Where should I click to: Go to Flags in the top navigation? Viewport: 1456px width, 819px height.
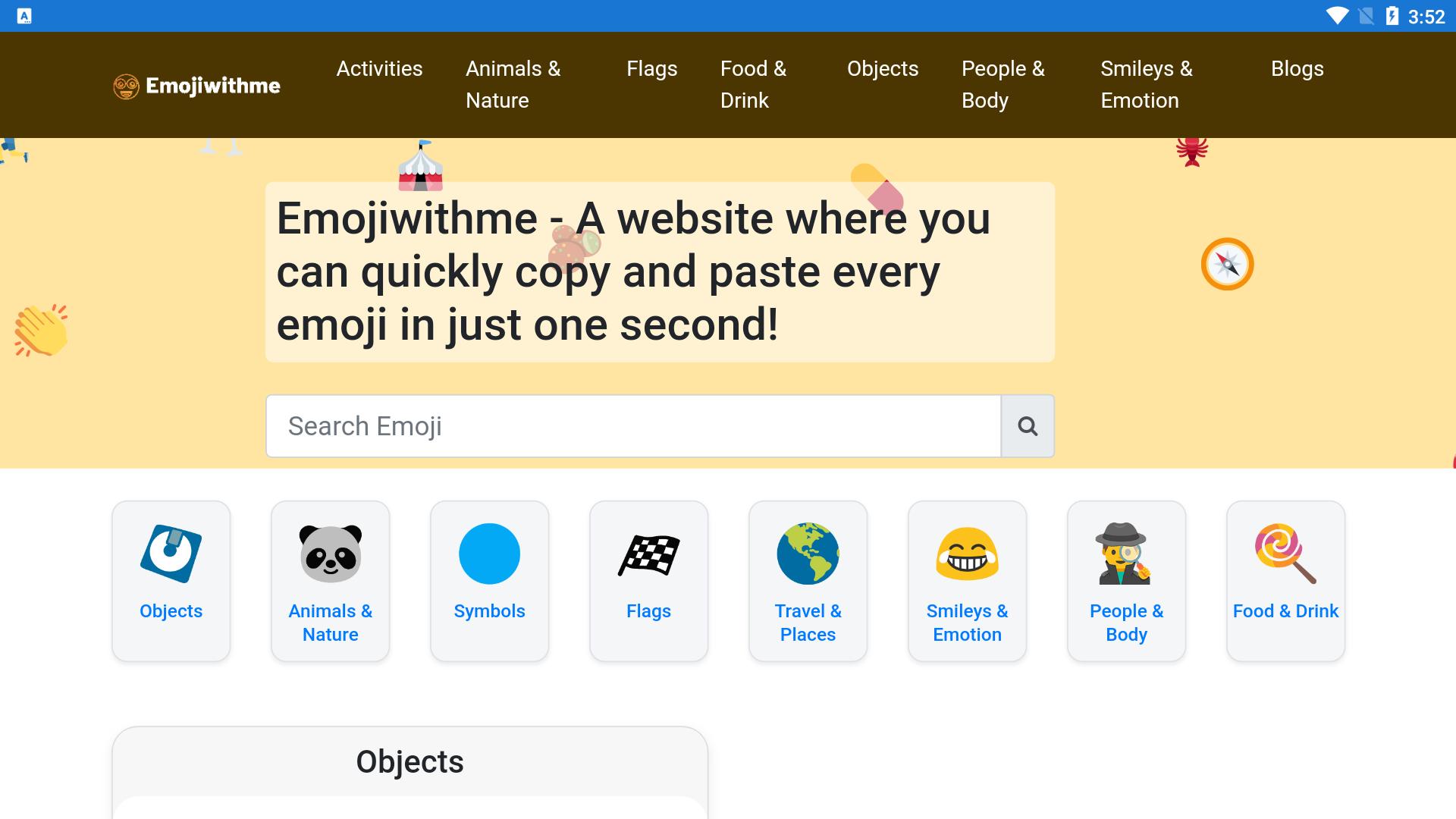click(x=651, y=69)
